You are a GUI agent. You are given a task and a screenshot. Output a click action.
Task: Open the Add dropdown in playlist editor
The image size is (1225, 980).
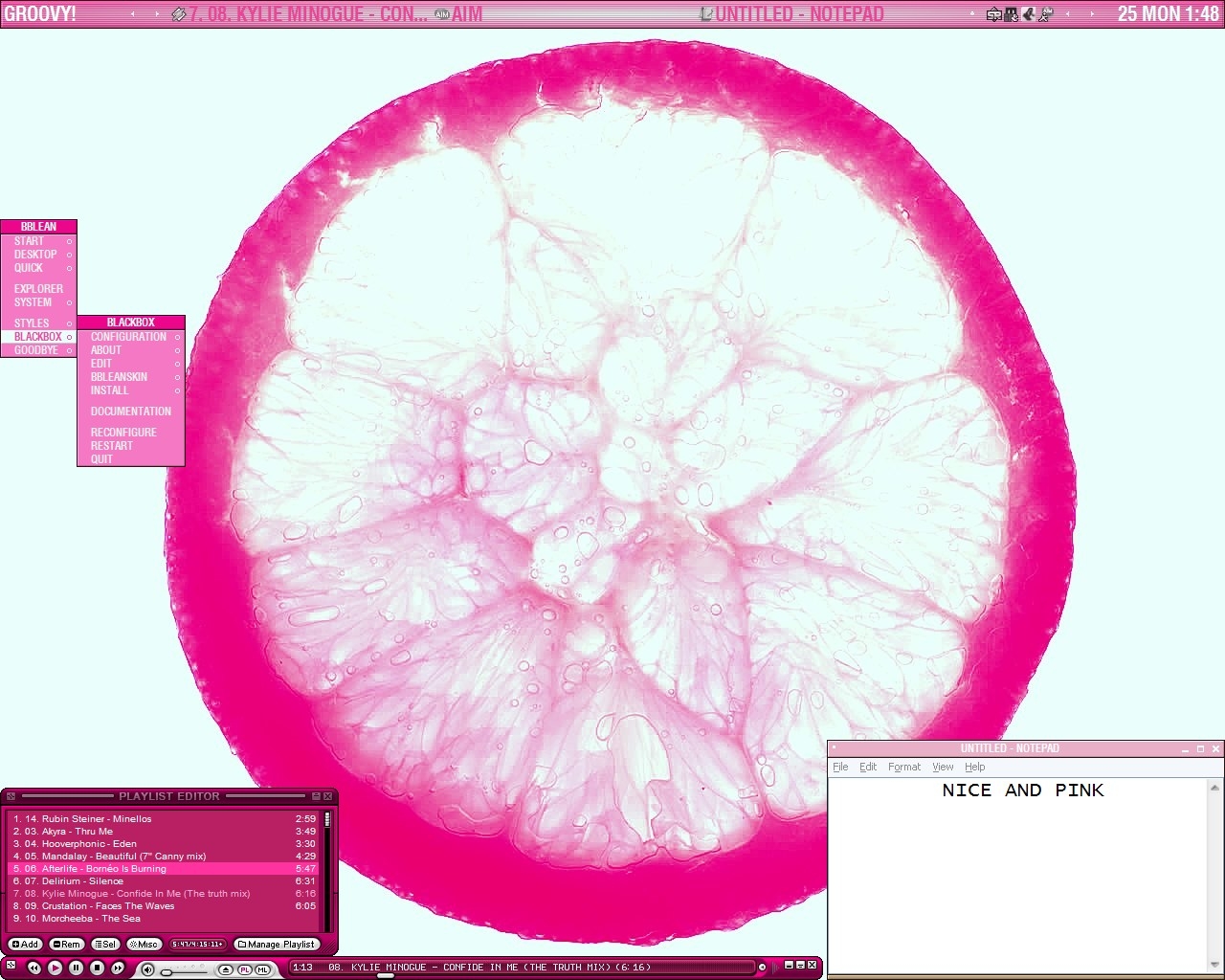coord(25,945)
